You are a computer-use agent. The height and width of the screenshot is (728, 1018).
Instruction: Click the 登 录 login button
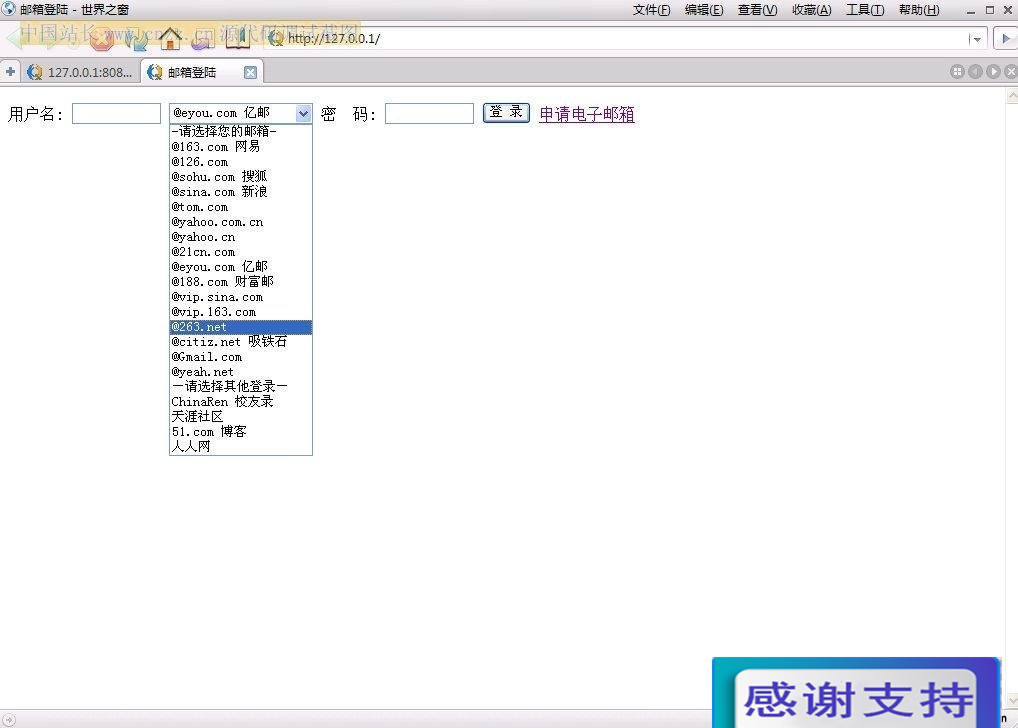point(506,112)
